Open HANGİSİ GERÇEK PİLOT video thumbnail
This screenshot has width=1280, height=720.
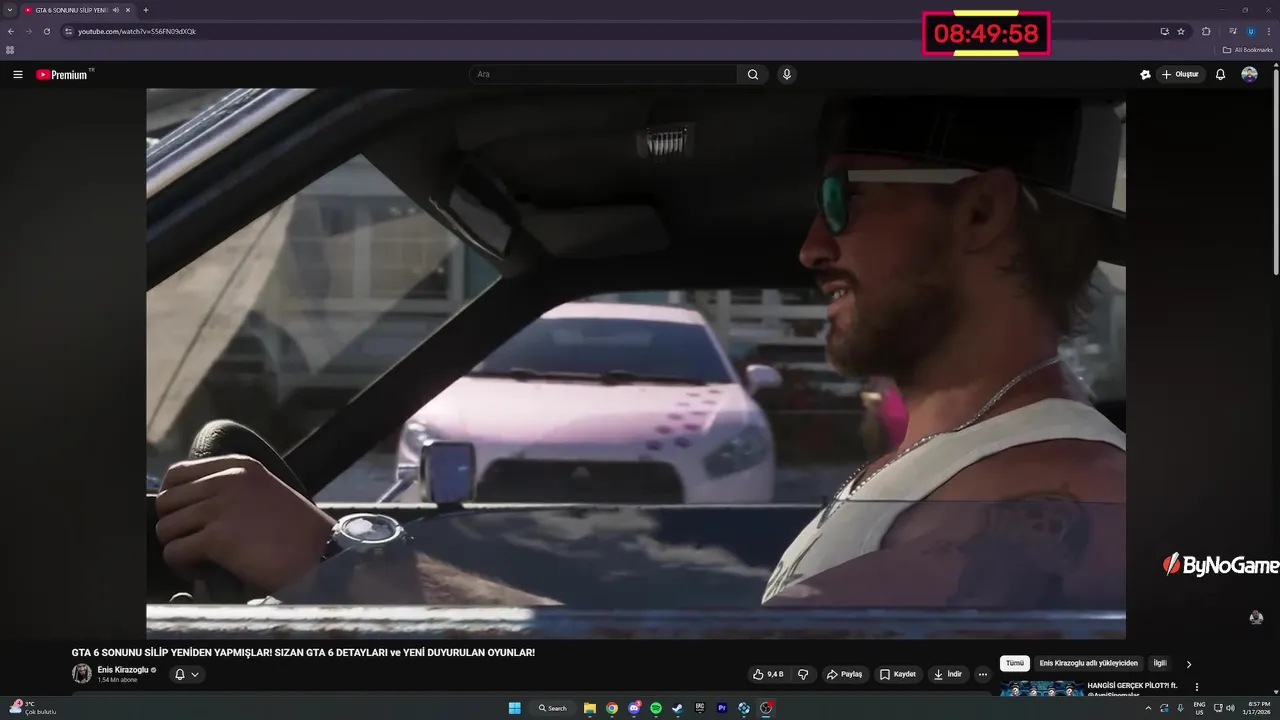[1041, 688]
